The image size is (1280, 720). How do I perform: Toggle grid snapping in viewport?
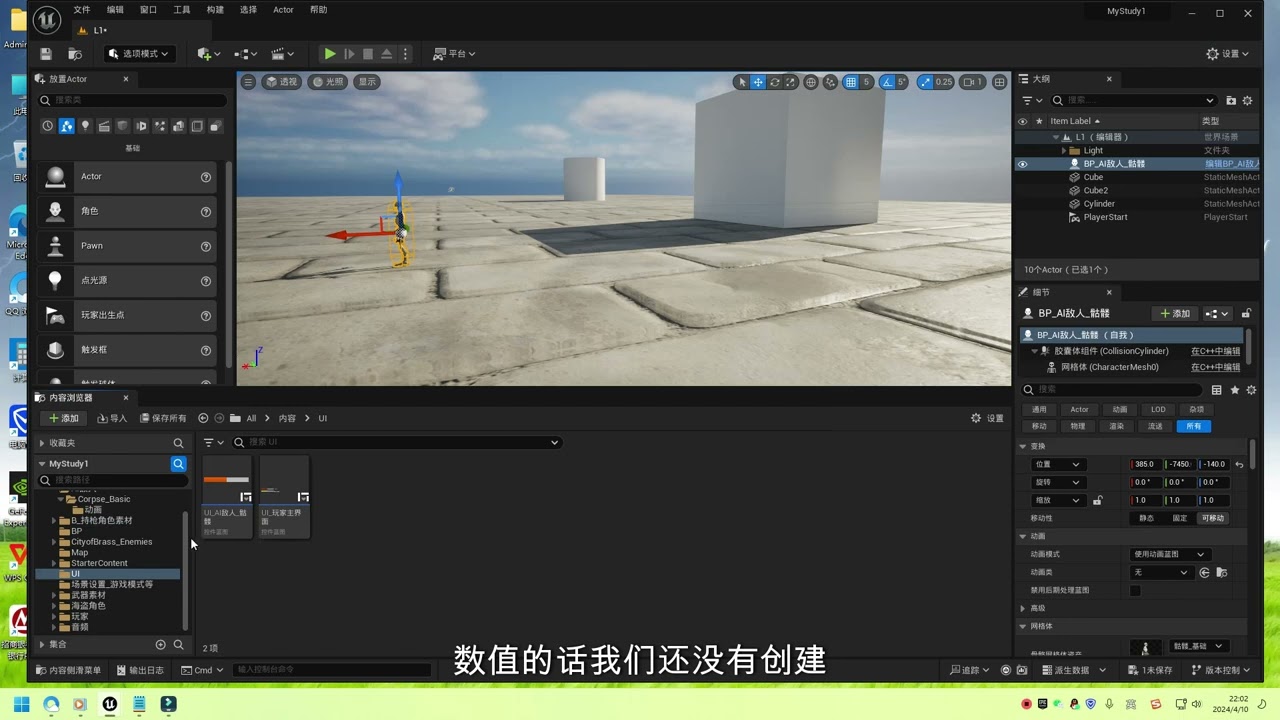[850, 82]
